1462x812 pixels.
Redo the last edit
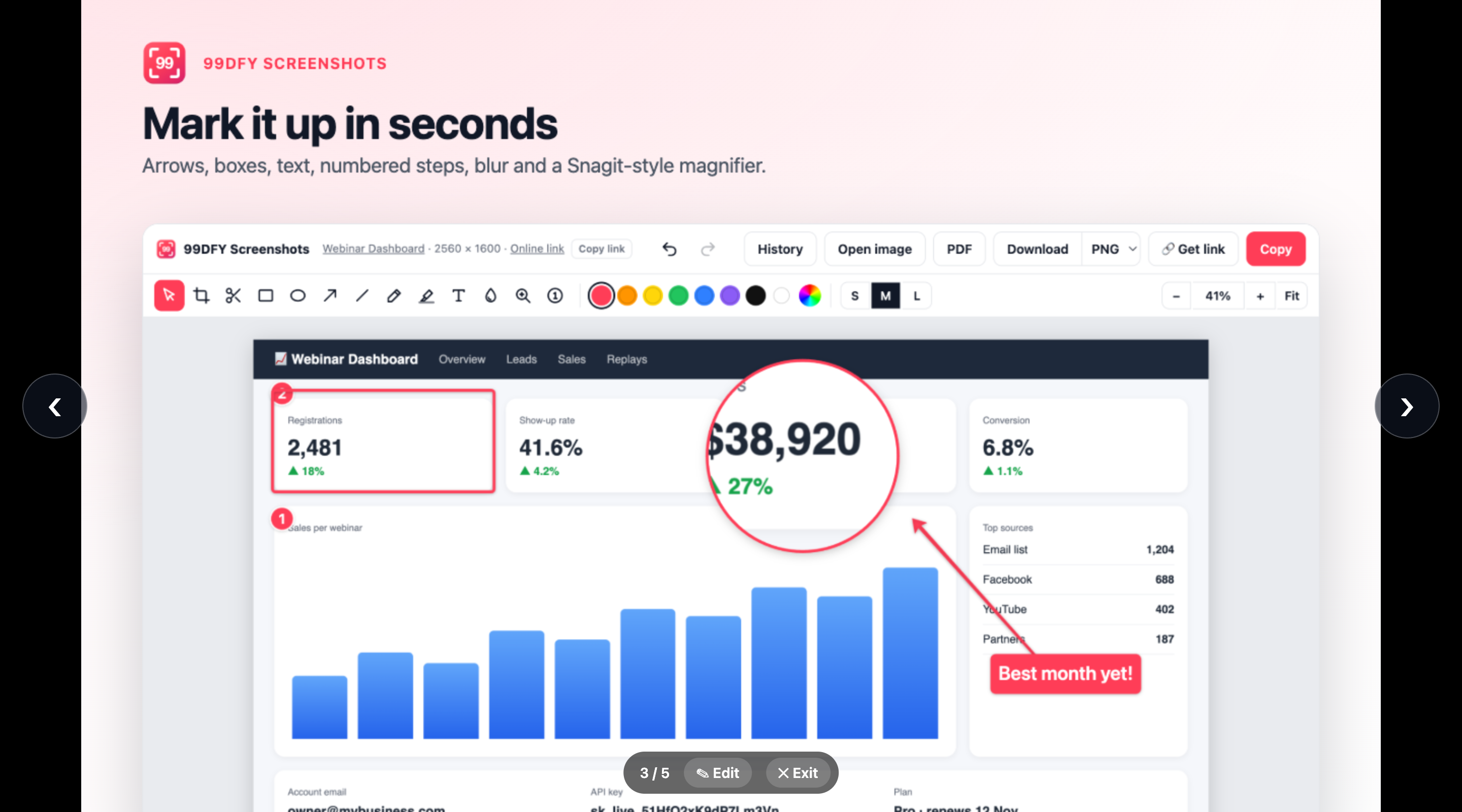click(x=708, y=249)
